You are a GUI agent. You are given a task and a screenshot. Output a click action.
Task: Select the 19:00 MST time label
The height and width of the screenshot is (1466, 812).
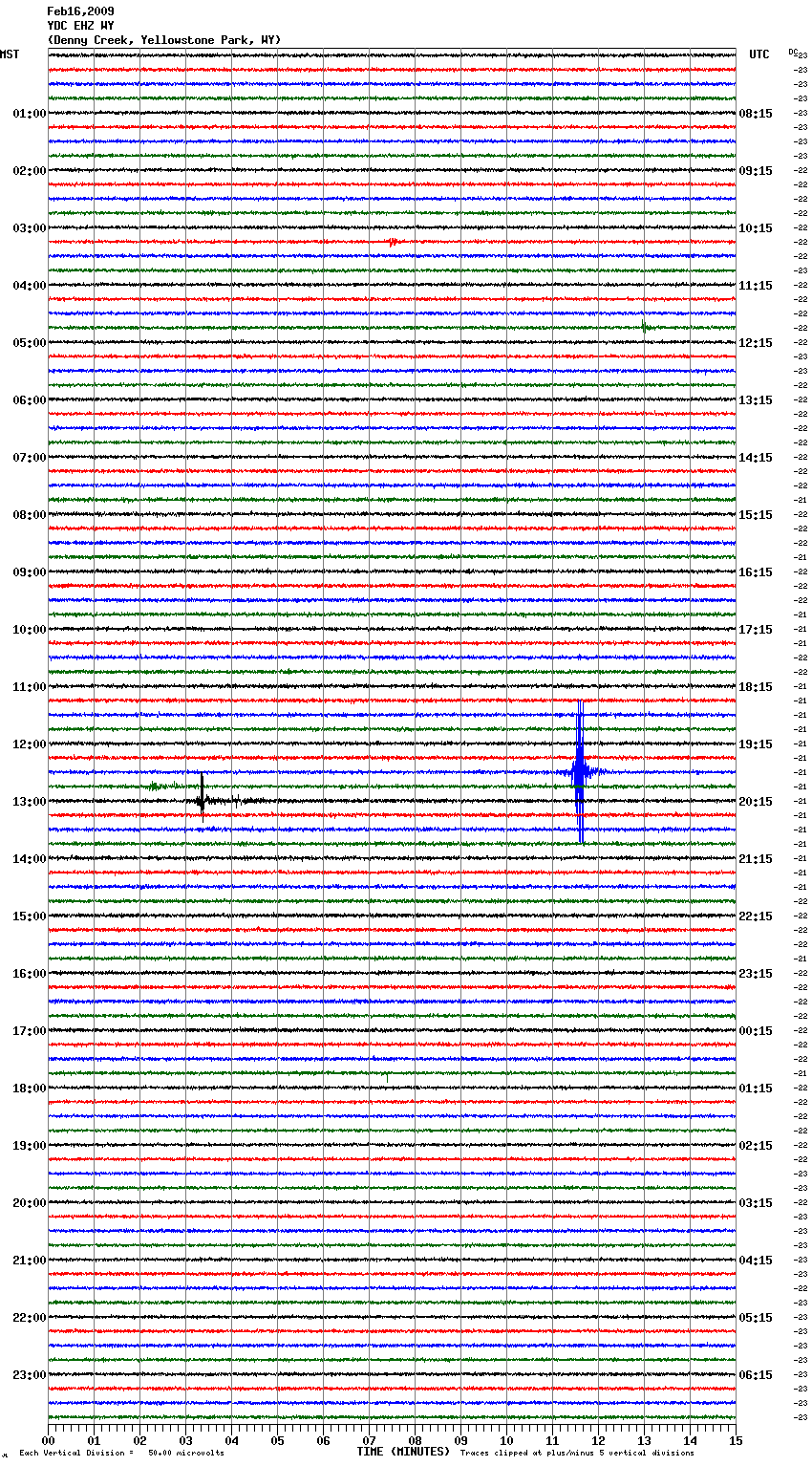click(30, 1146)
